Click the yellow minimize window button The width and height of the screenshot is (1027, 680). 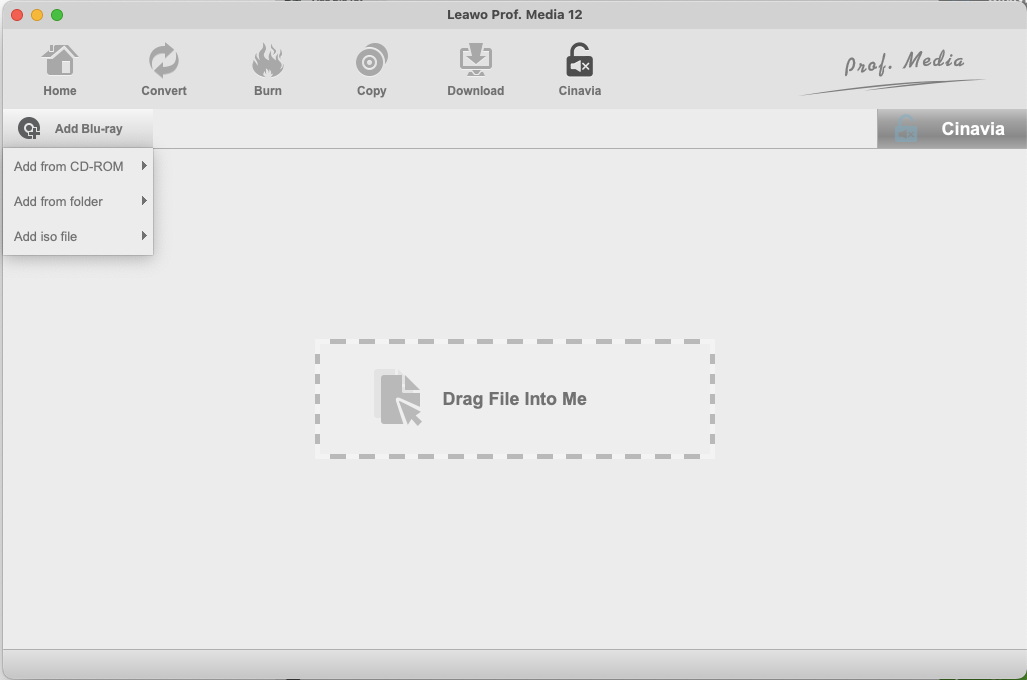pyautogui.click(x=37, y=15)
